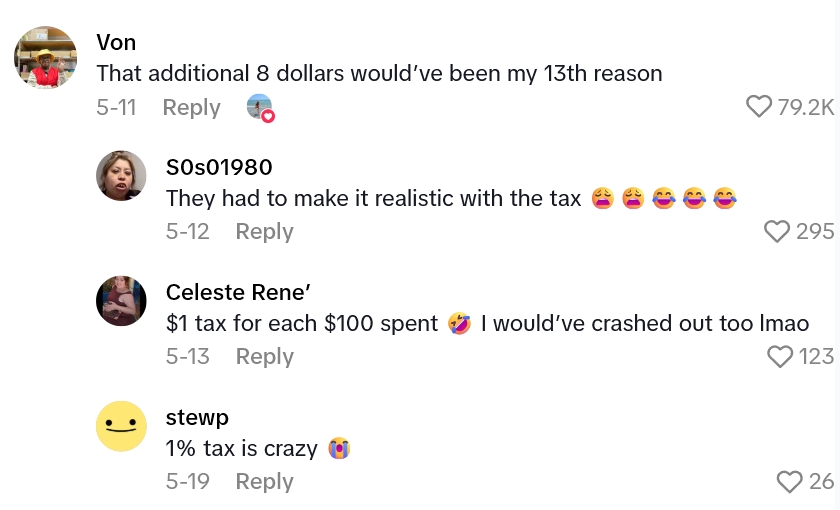840x510 pixels.
Task: Click the creator-liked badge avatar
Action: click(x=260, y=107)
